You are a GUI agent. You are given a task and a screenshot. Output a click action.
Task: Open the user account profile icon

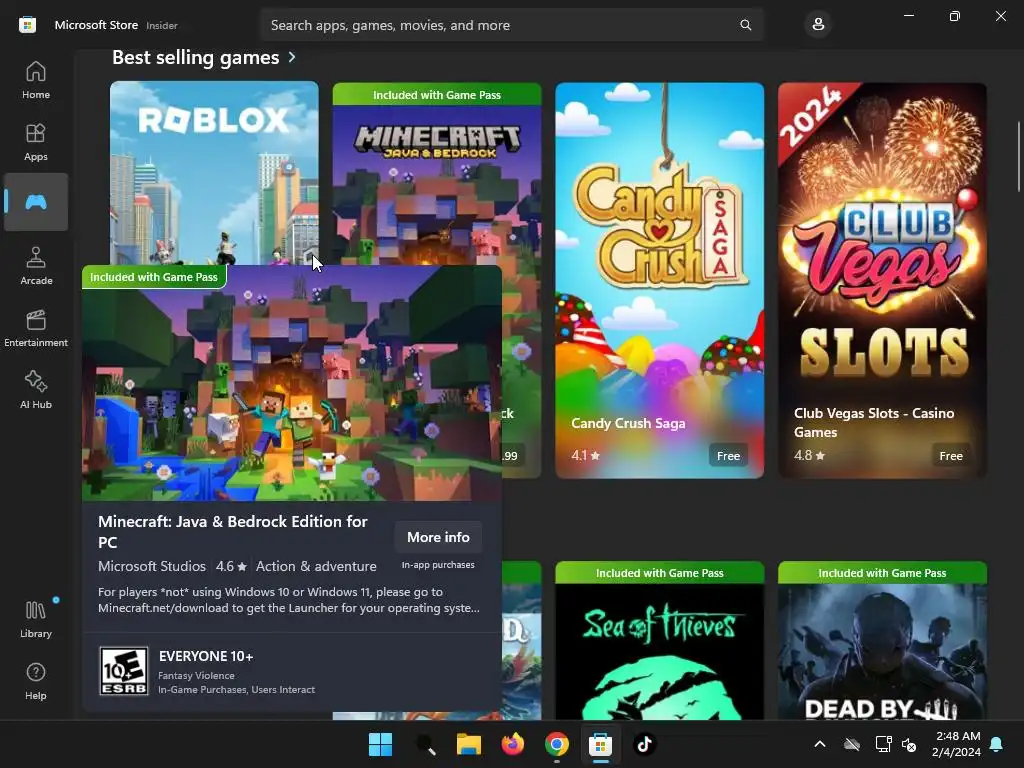(x=818, y=25)
